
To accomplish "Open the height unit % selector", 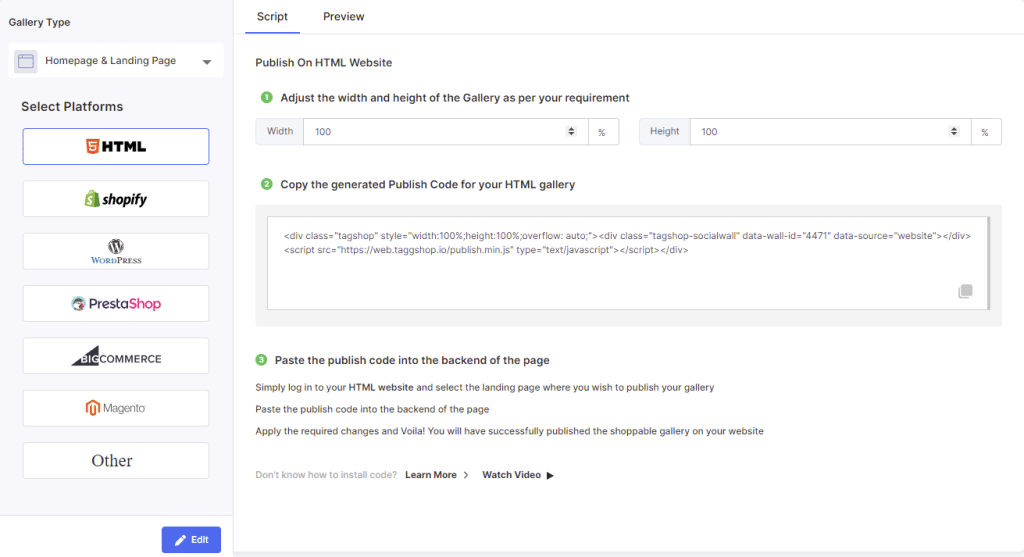I will click(985, 132).
